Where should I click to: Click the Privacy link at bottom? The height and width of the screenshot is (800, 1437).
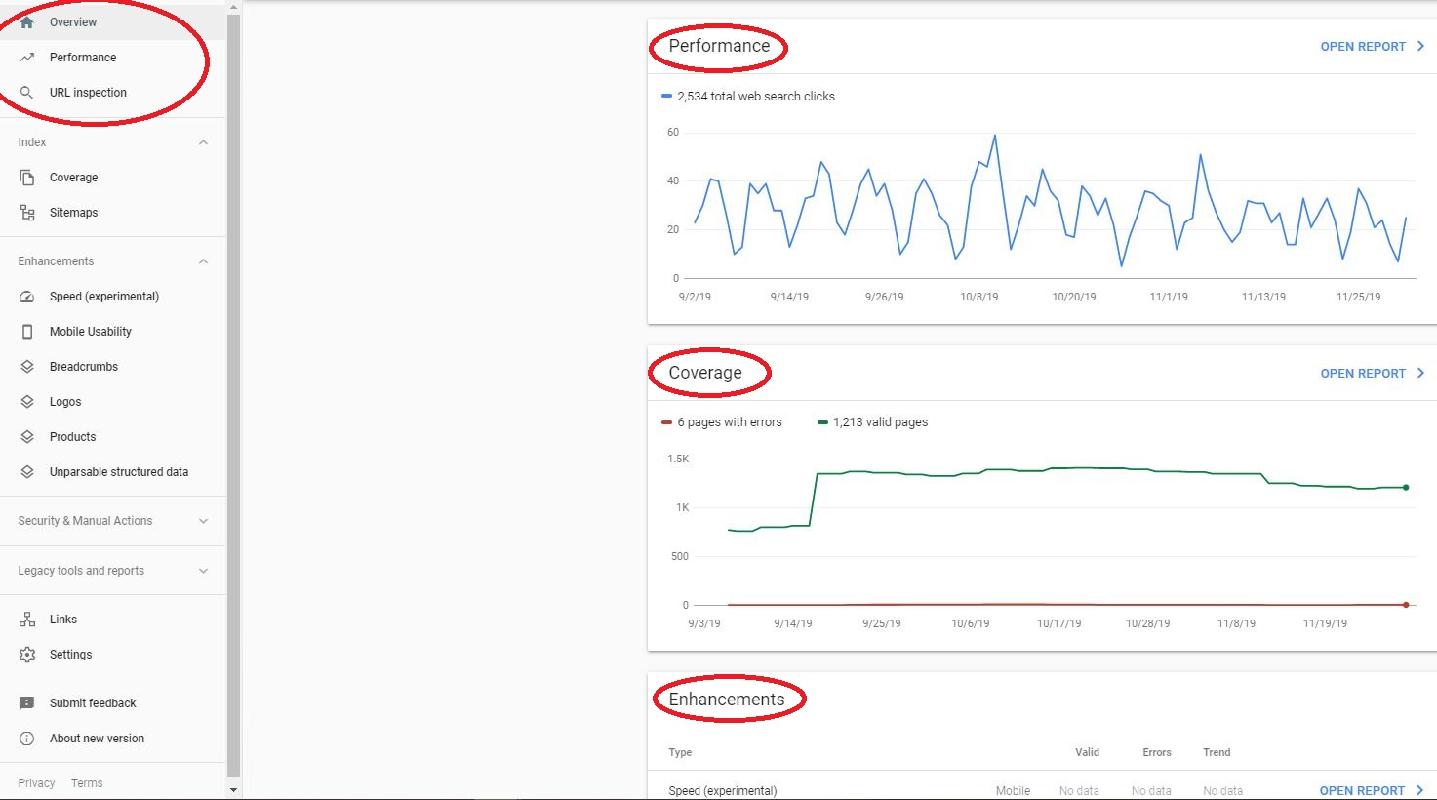click(36, 783)
